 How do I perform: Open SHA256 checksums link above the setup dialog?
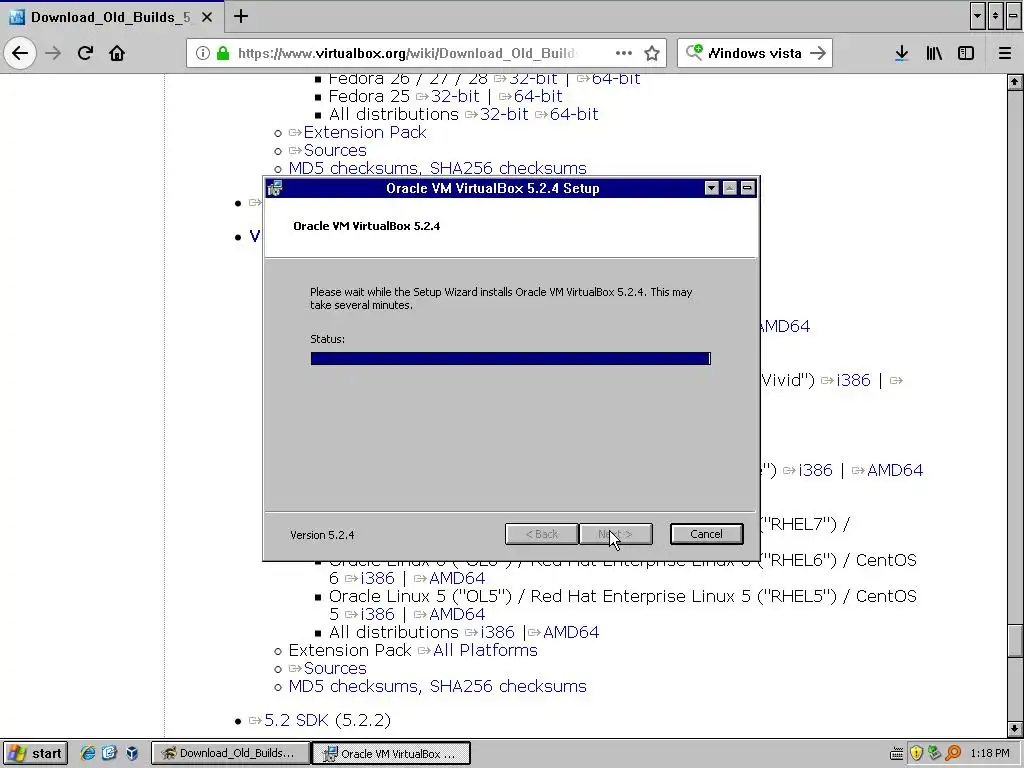pos(508,168)
